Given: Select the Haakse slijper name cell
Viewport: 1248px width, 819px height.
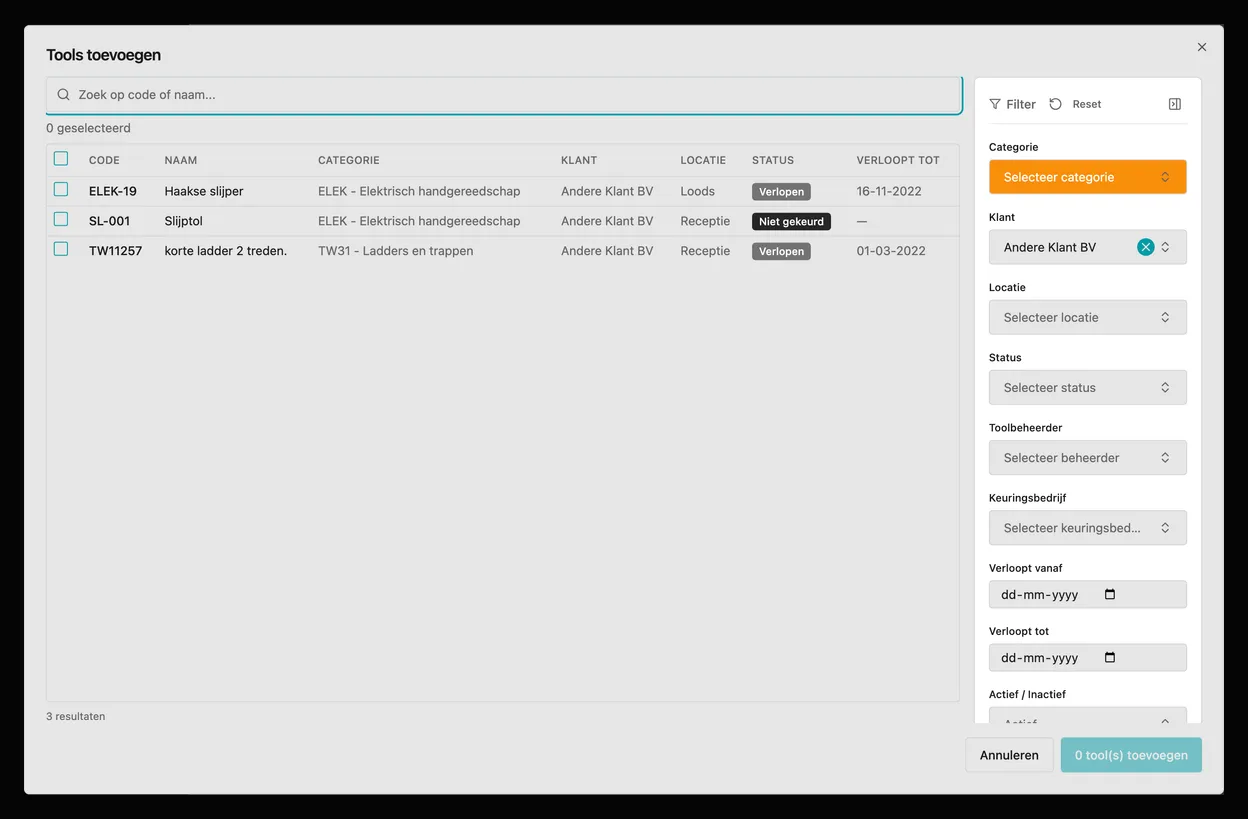Looking at the screenshot, I should pyautogui.click(x=204, y=191).
